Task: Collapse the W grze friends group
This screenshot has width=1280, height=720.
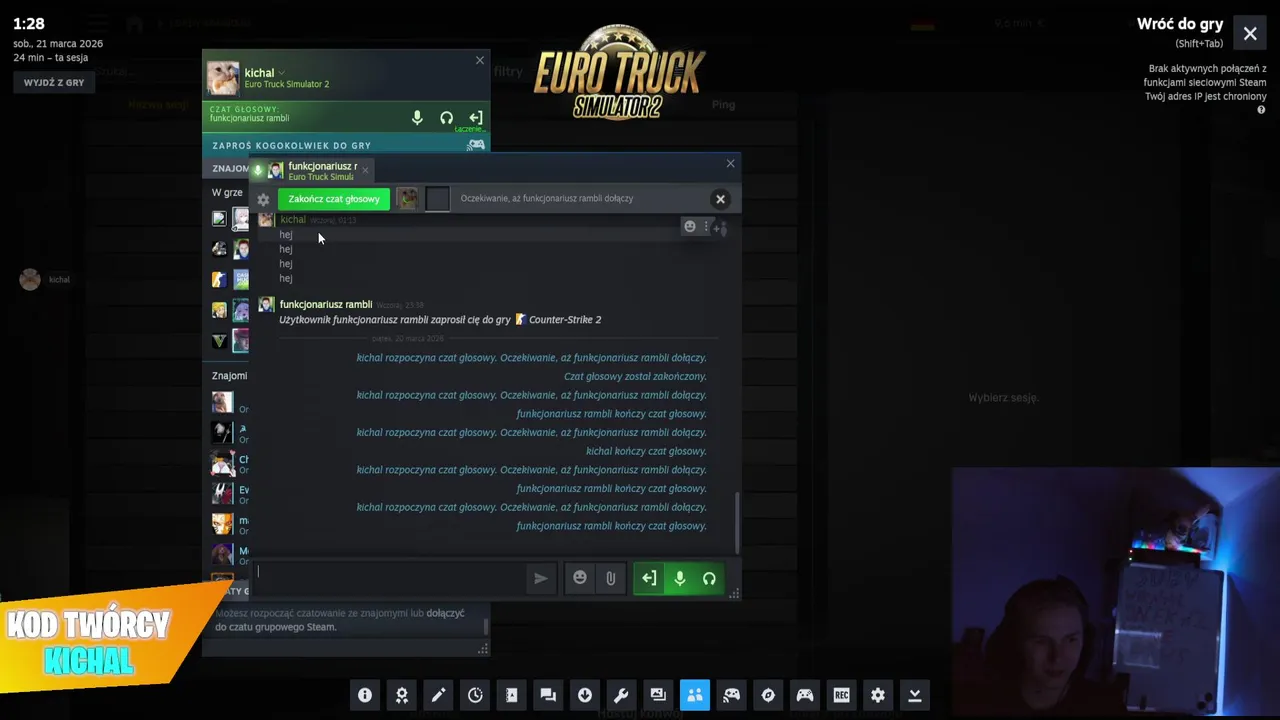Action: 227,192
